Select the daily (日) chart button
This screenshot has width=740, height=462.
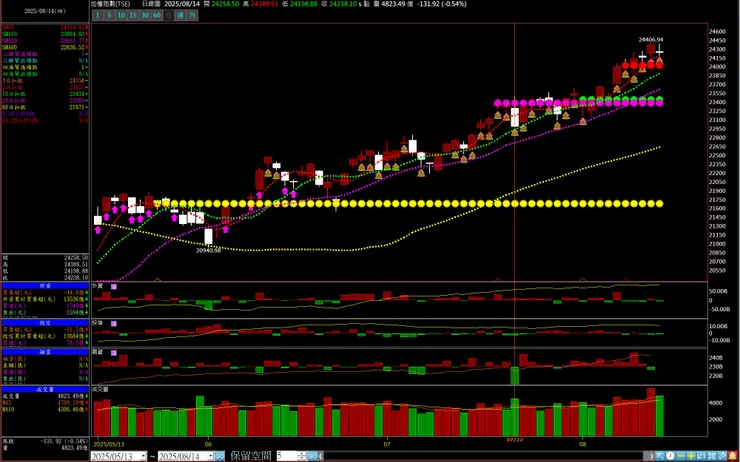pos(168,15)
